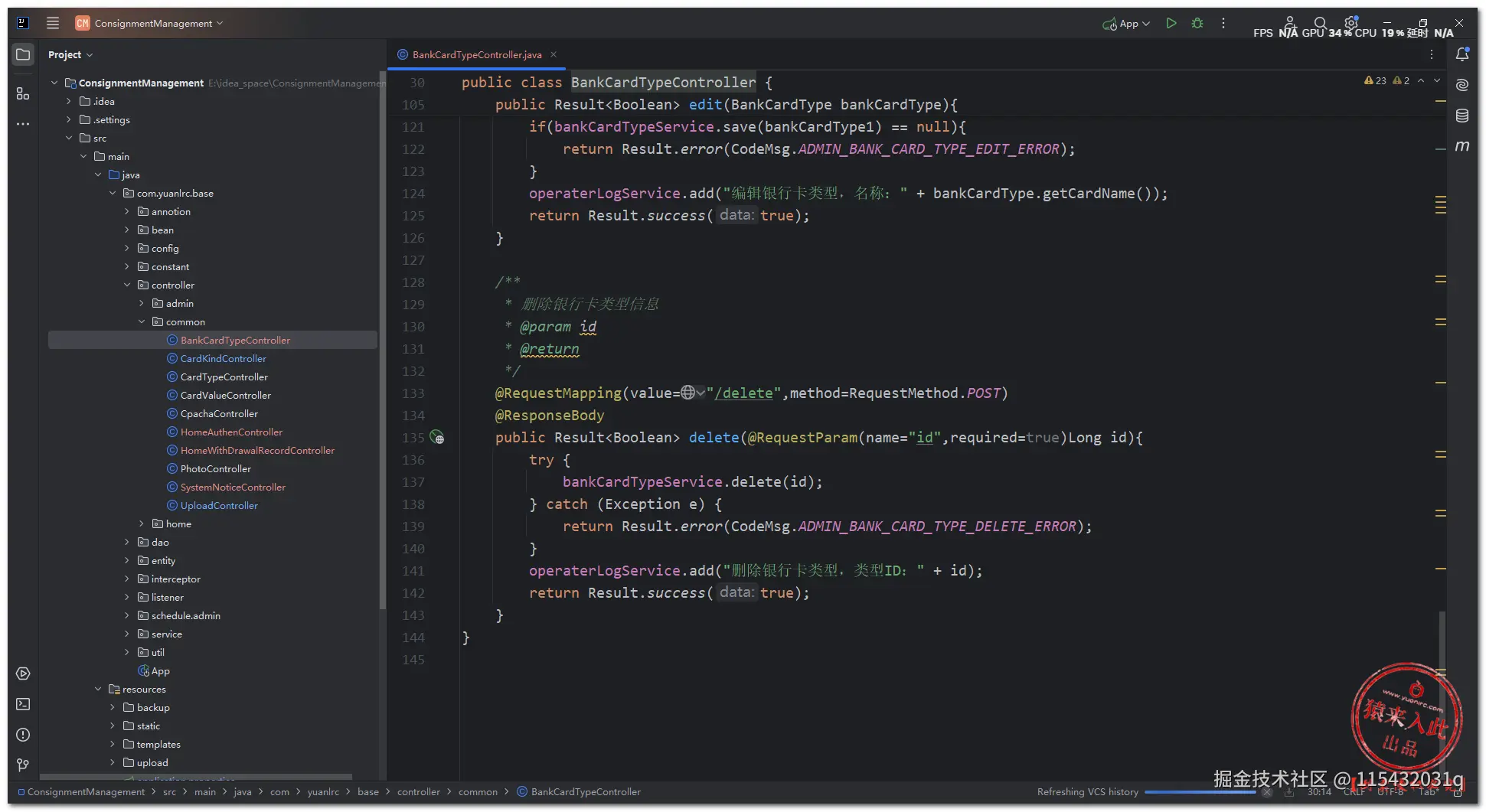Screen dimensions: 1486x812
Task: Select BankCardTypeController in project tree
Action: (x=212, y=340)
